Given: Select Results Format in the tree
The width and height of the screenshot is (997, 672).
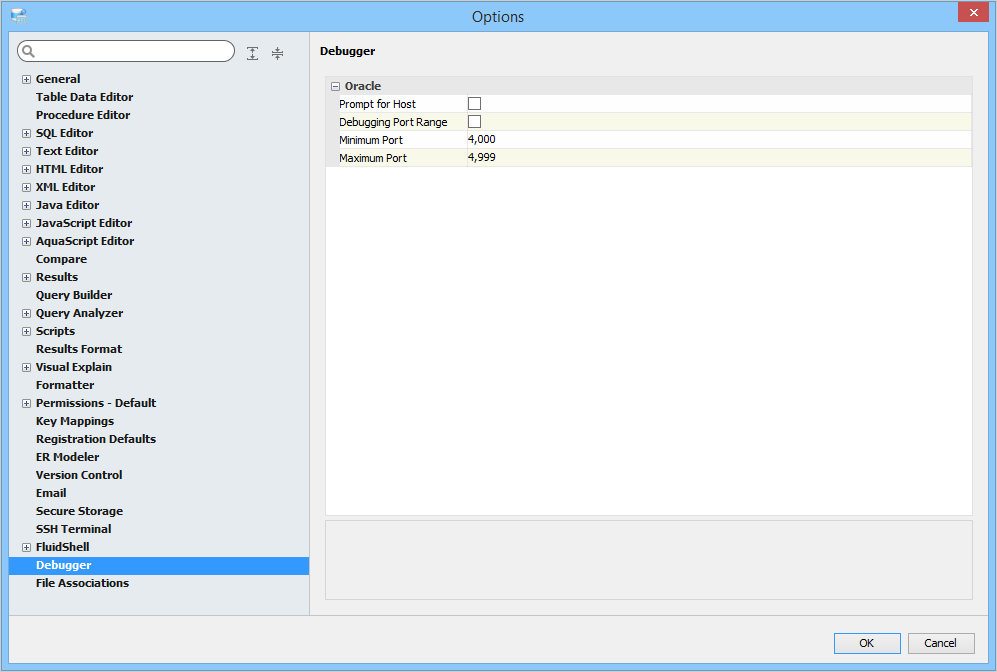Looking at the screenshot, I should pyautogui.click(x=79, y=349).
